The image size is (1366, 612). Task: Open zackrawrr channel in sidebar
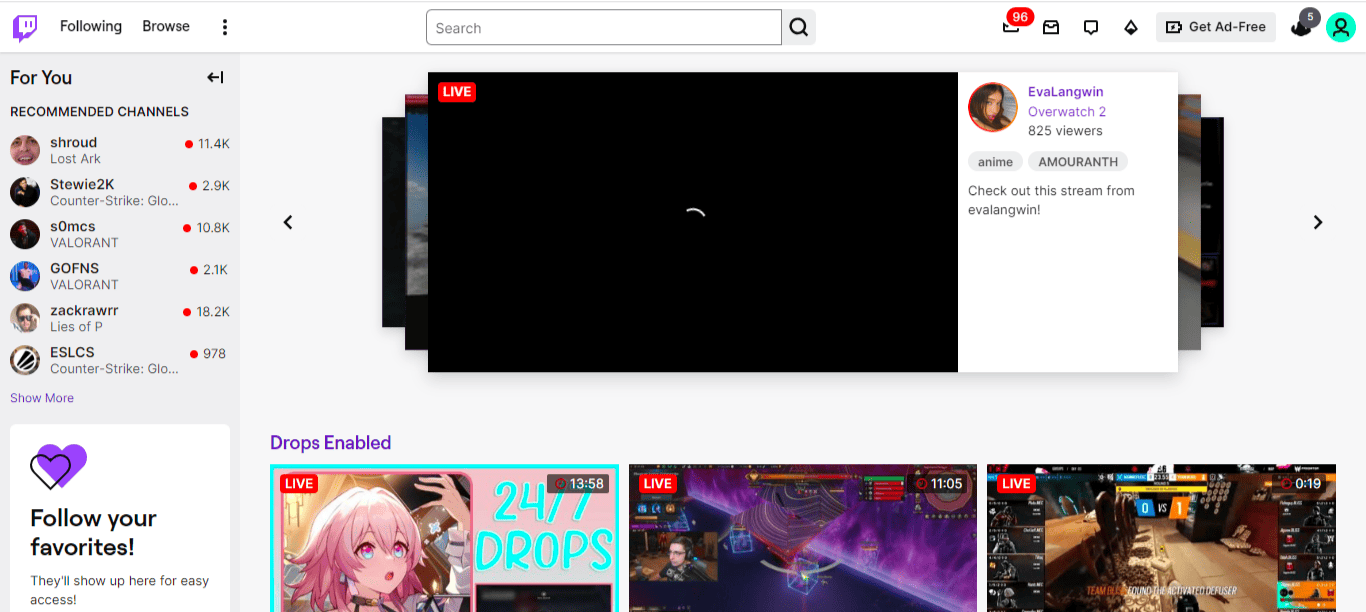click(x=120, y=318)
